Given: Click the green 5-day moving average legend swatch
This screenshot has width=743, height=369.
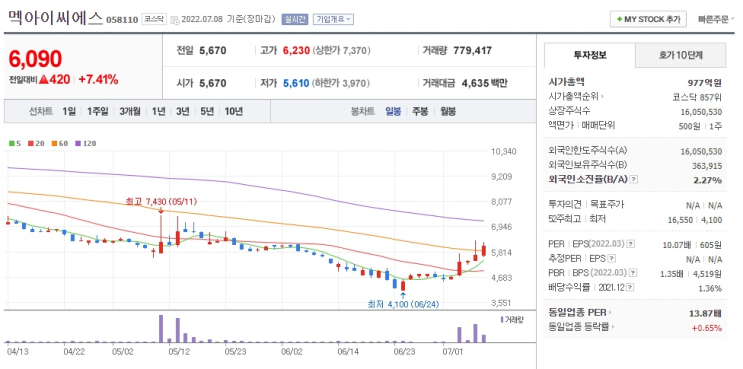Looking at the screenshot, I should point(11,143).
